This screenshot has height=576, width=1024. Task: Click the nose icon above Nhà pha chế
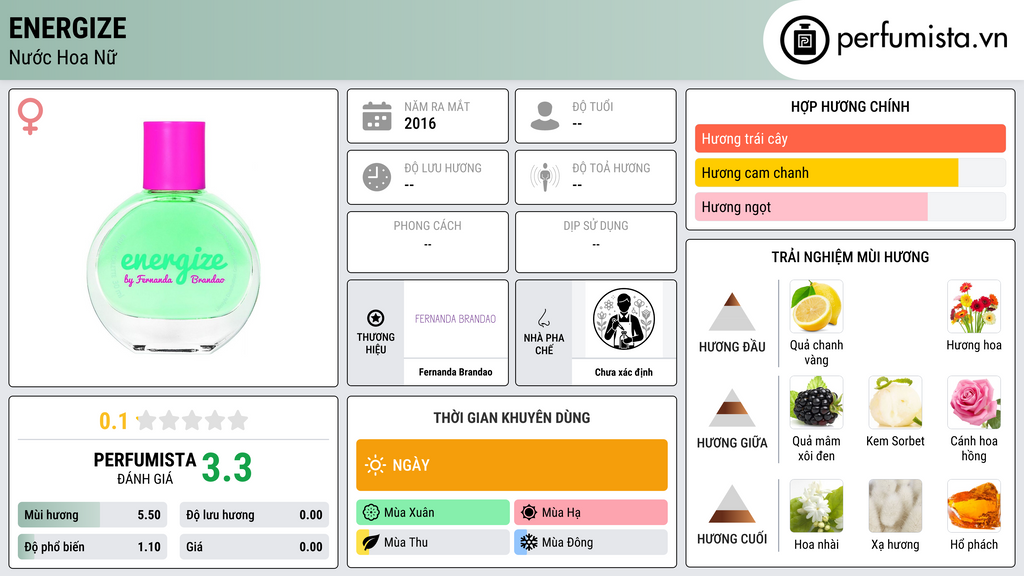543,318
